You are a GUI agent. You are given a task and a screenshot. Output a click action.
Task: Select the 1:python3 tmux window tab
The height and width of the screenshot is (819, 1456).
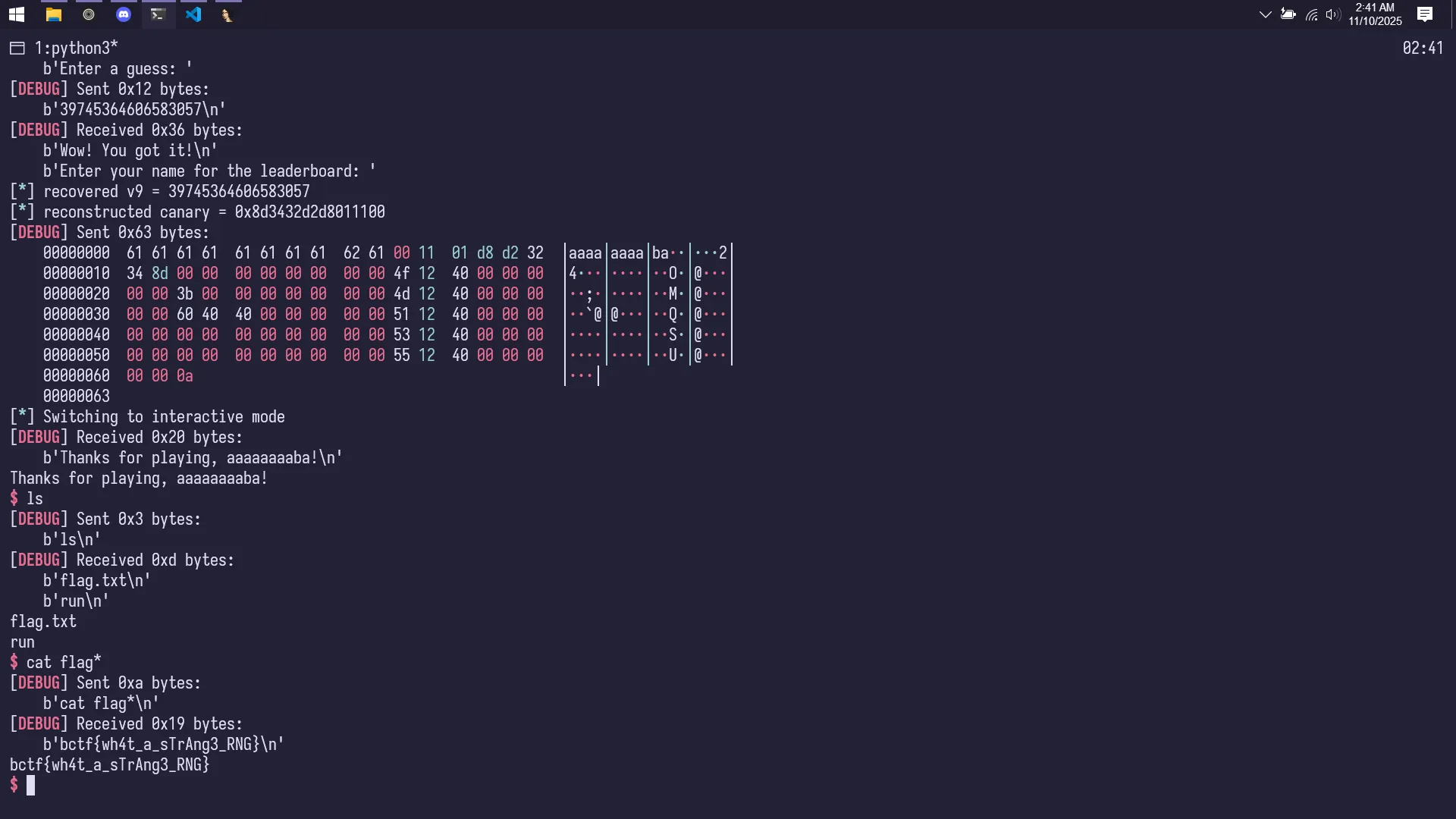click(76, 49)
